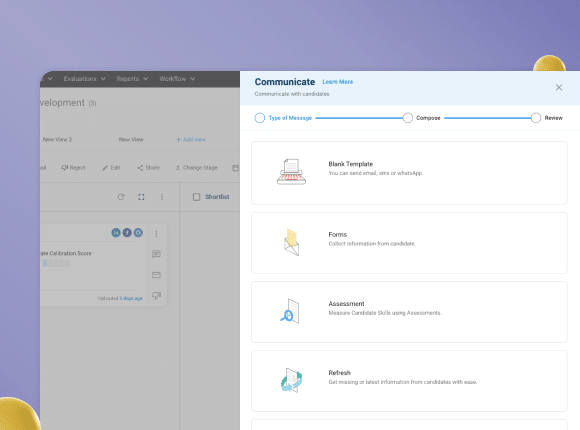This screenshot has height=430, width=580.
Task: Open the Workflow dropdown menu
Action: tap(177, 79)
